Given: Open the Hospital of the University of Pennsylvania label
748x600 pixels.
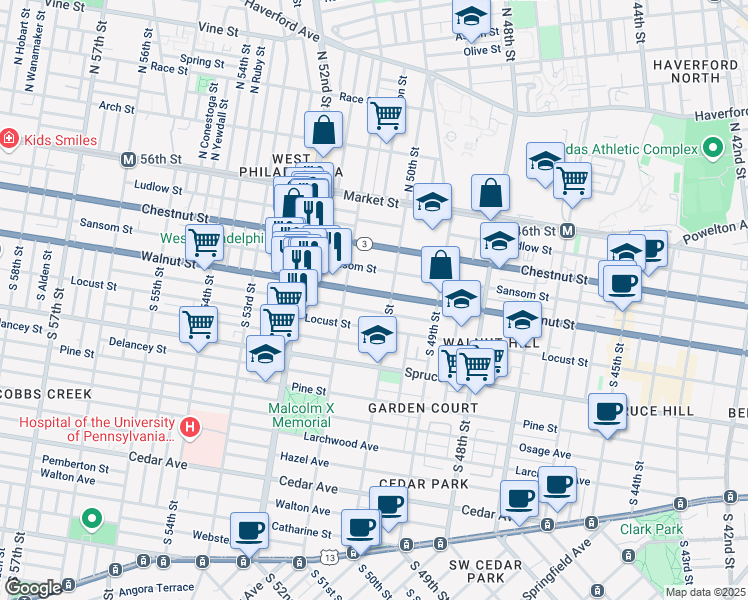Looking at the screenshot, I should pyautogui.click(x=97, y=429).
